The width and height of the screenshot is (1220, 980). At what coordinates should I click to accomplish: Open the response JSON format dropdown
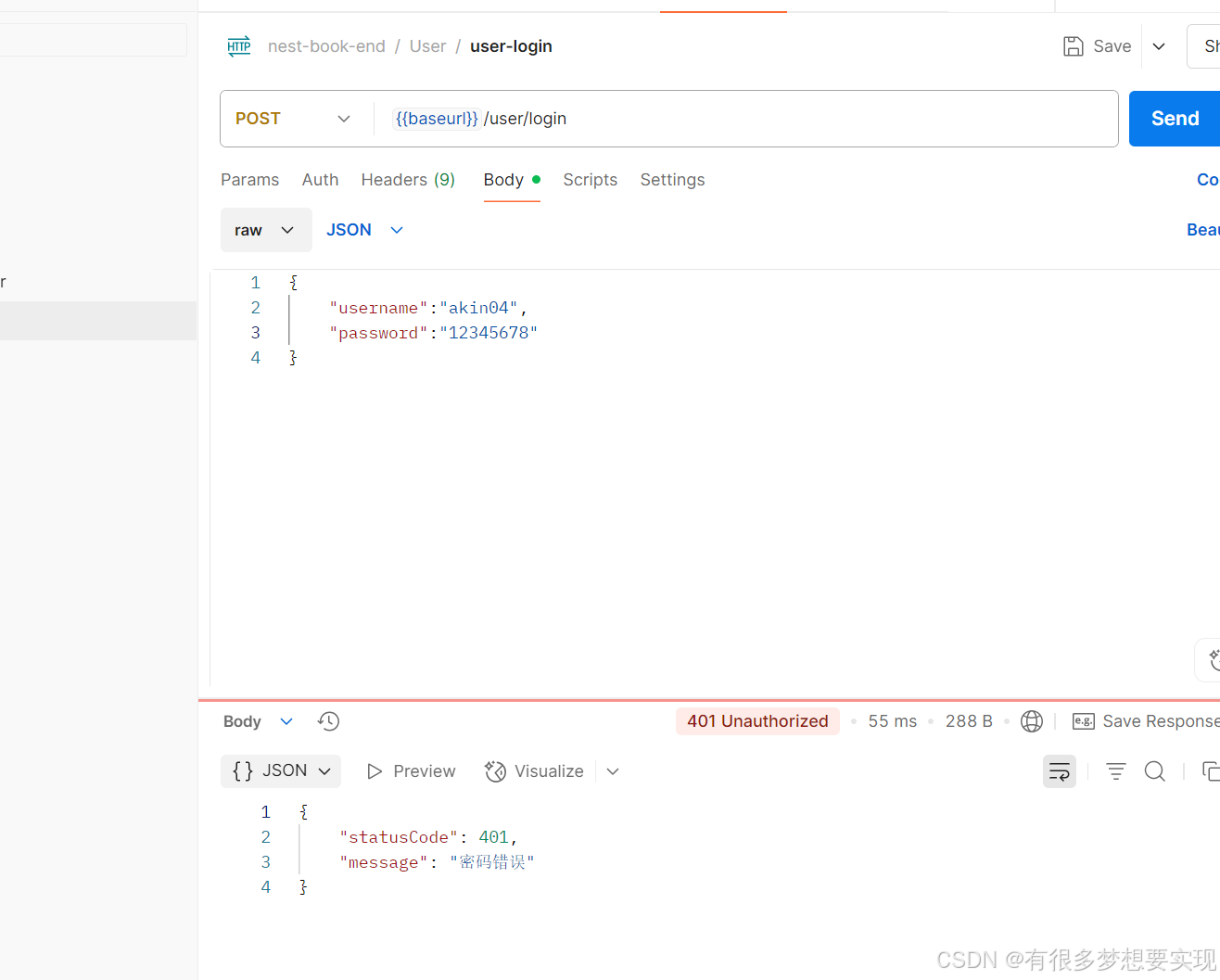281,771
